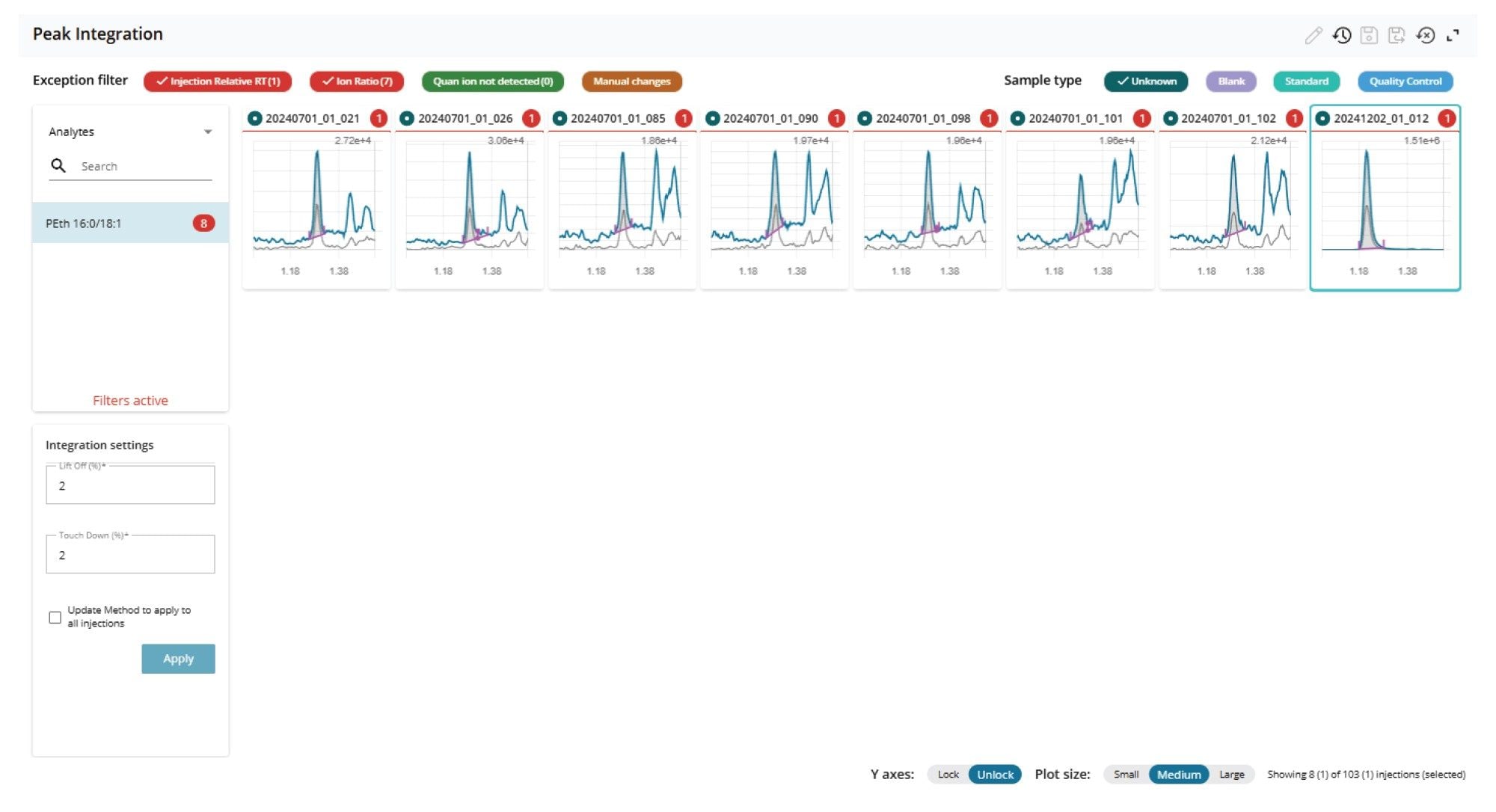The height and width of the screenshot is (812, 1496).
Task: Click the Lift Off (%) input field
Action: pyautogui.click(x=130, y=485)
